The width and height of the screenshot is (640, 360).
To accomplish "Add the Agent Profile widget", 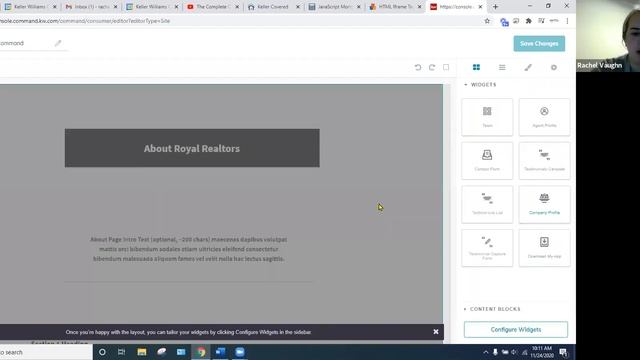I will pos(544,117).
